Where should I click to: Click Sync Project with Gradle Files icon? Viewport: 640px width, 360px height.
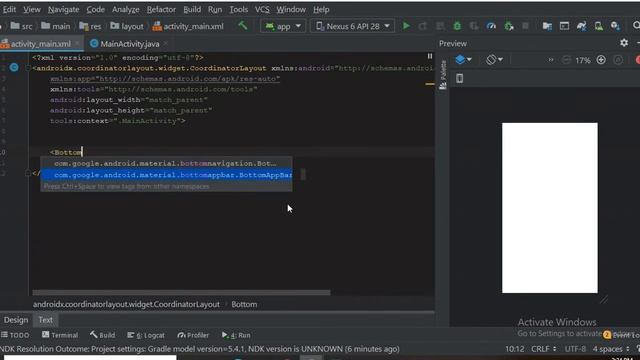(581, 26)
